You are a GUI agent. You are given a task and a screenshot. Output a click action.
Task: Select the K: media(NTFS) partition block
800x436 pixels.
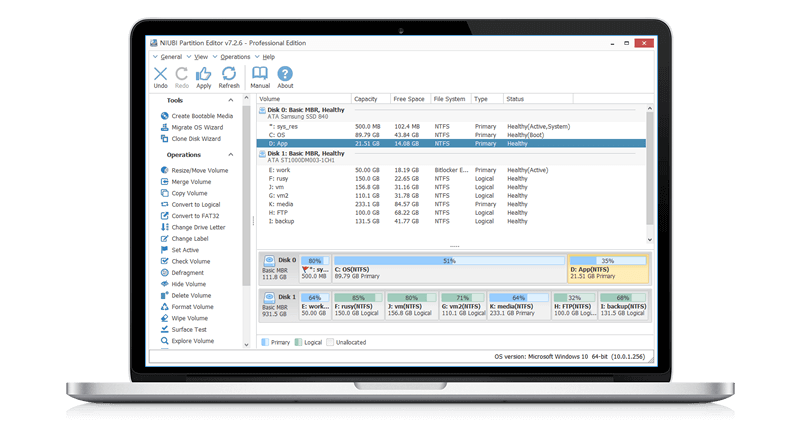[x=519, y=305]
